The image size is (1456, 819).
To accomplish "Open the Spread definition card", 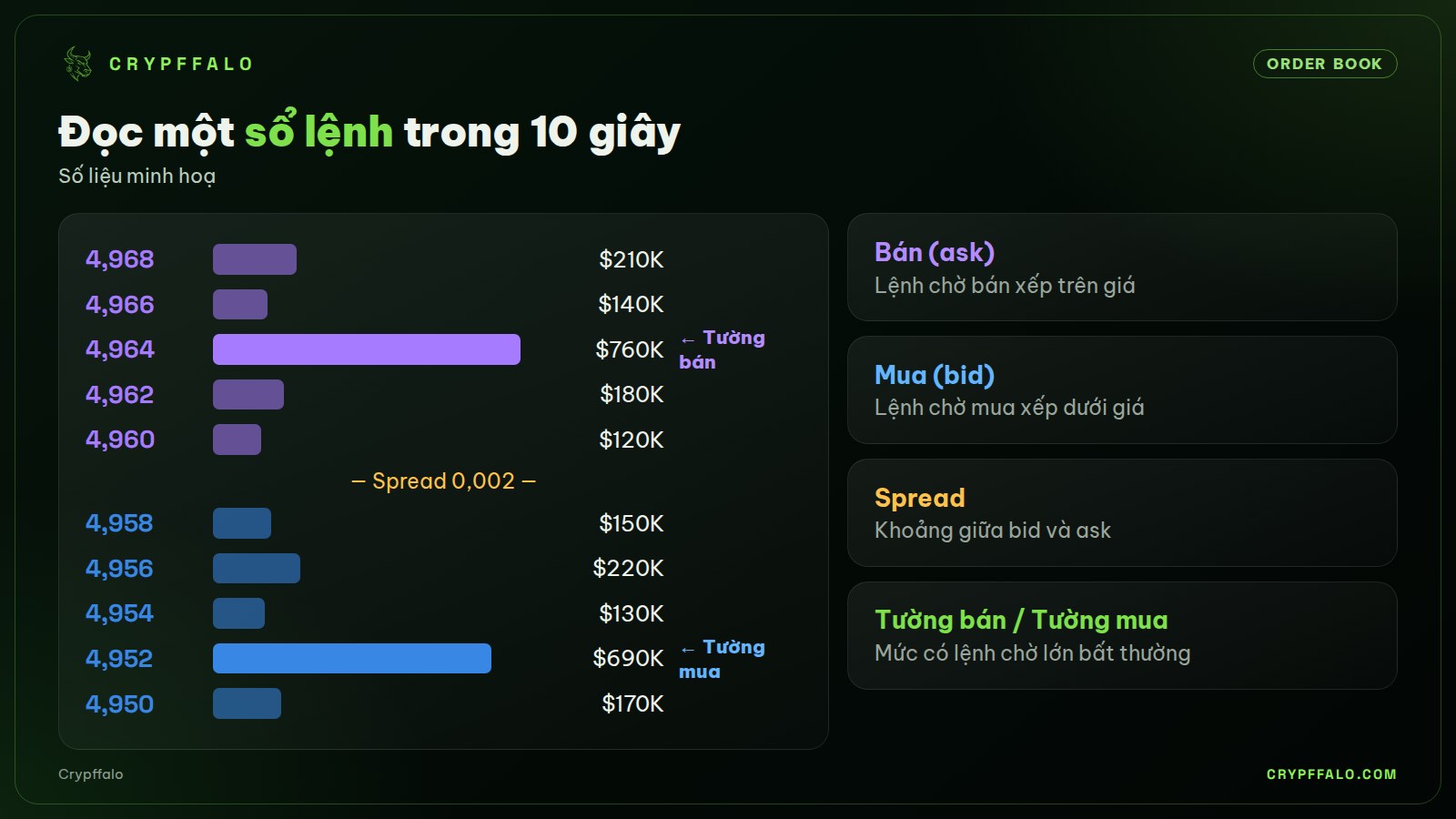I will click(1122, 513).
